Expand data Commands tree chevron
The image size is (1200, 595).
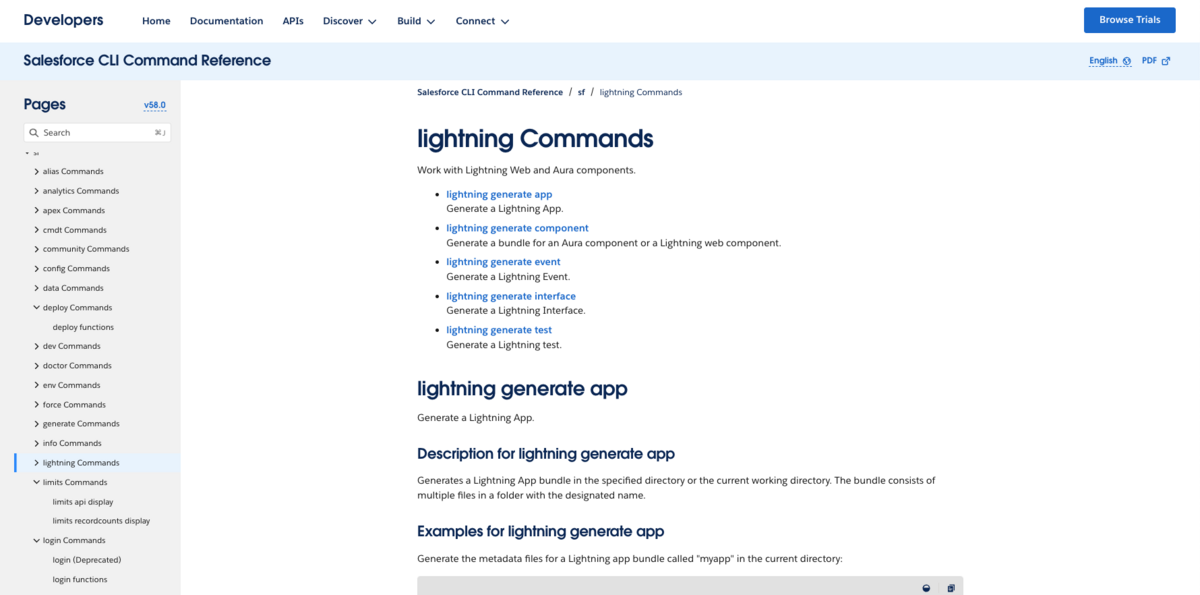click(37, 288)
